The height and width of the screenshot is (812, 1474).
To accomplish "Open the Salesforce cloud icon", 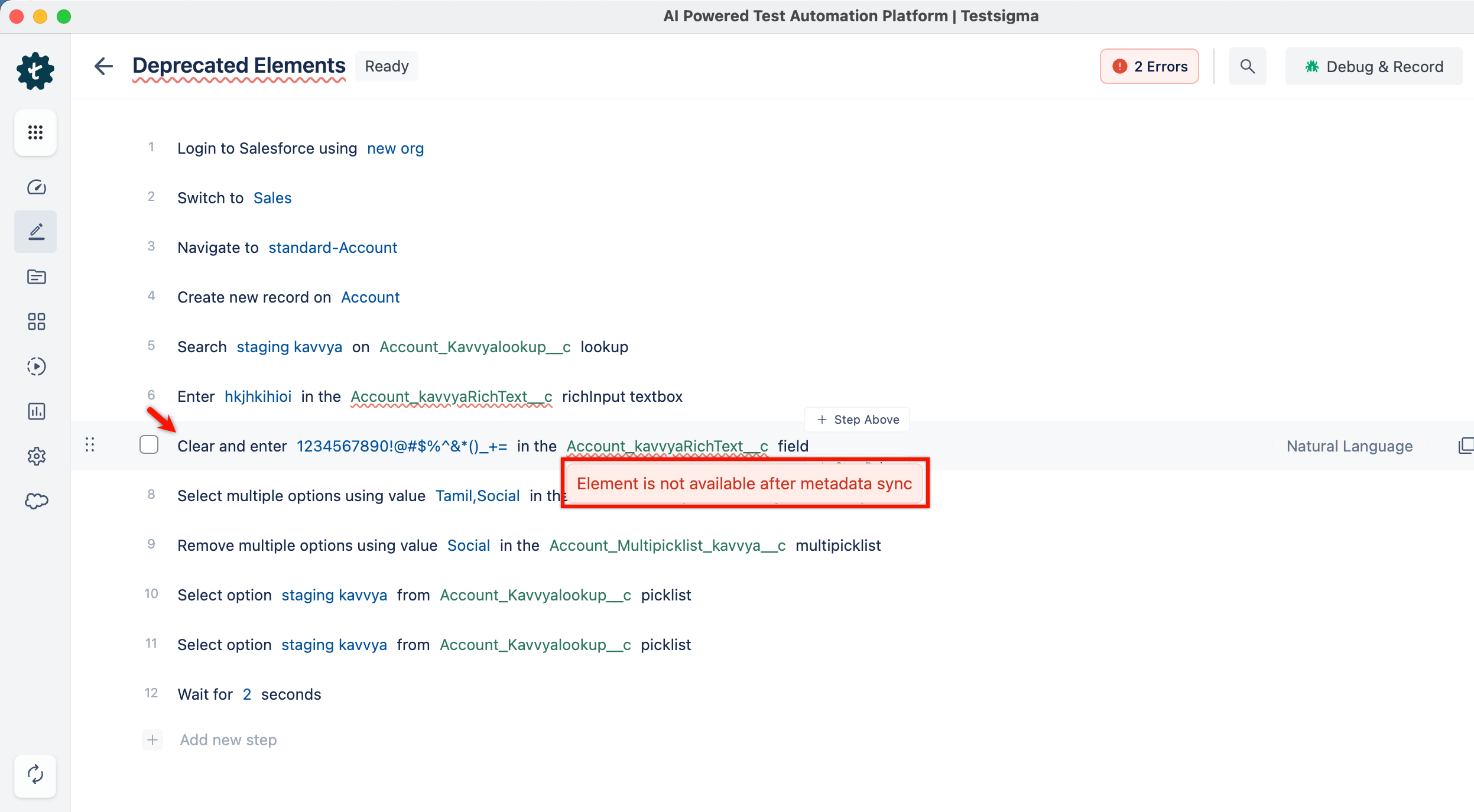I will coord(36,501).
